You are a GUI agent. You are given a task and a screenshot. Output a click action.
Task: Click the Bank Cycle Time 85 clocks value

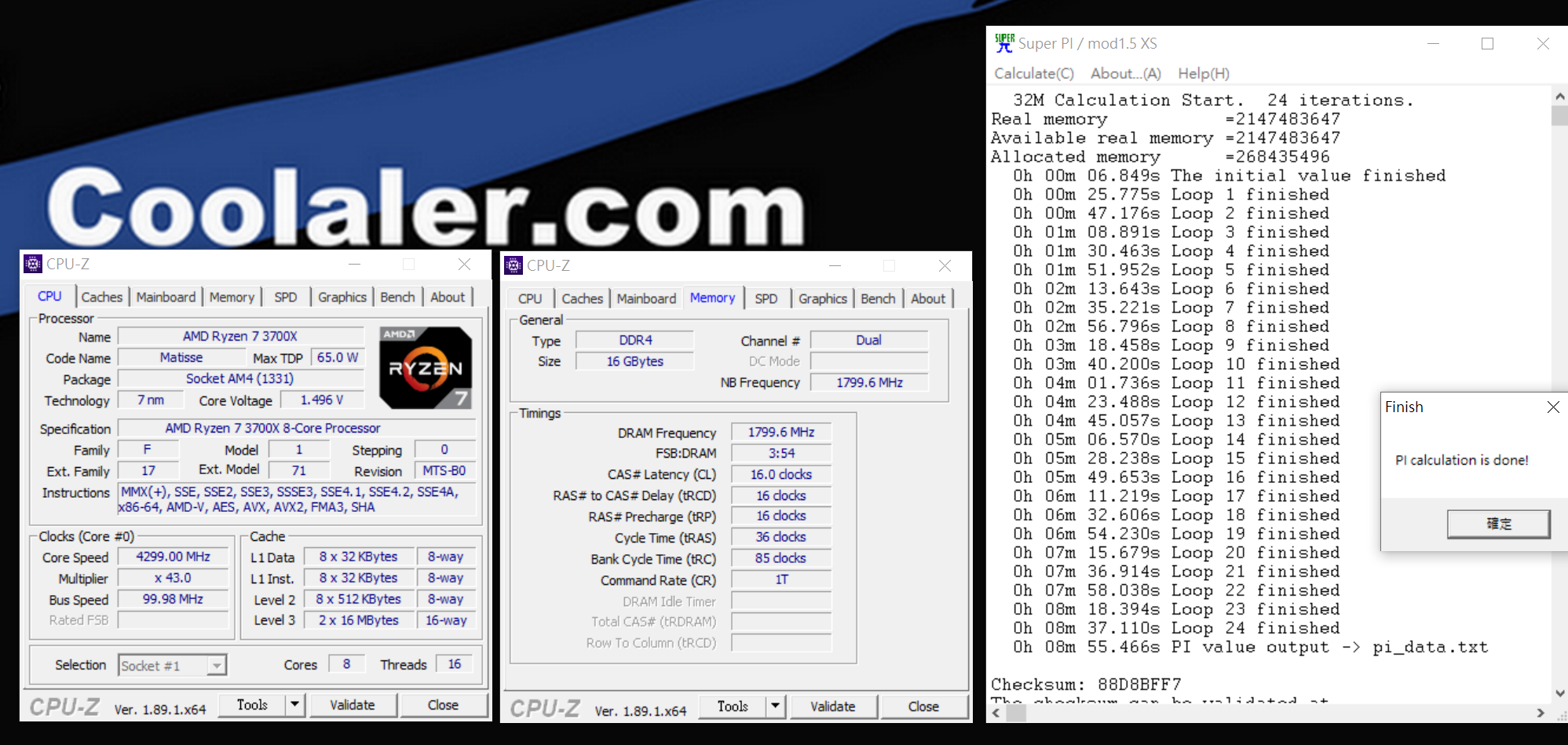click(780, 558)
